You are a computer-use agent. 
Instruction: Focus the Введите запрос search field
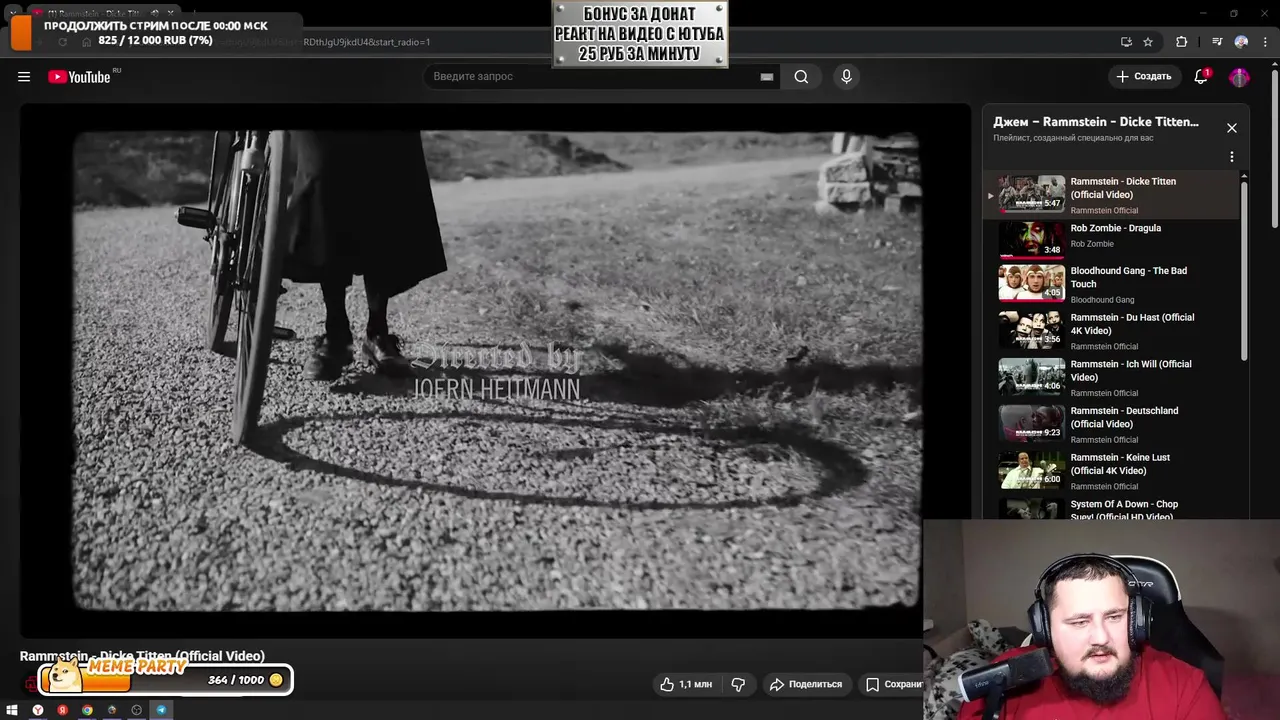[600, 77]
